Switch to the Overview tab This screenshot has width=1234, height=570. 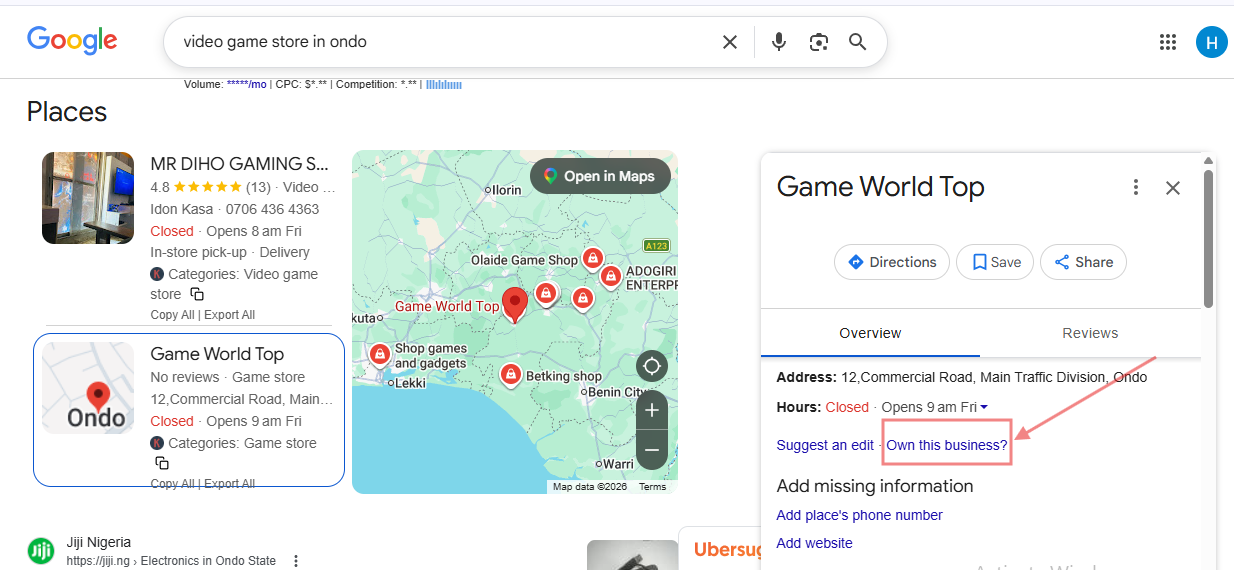[870, 333]
